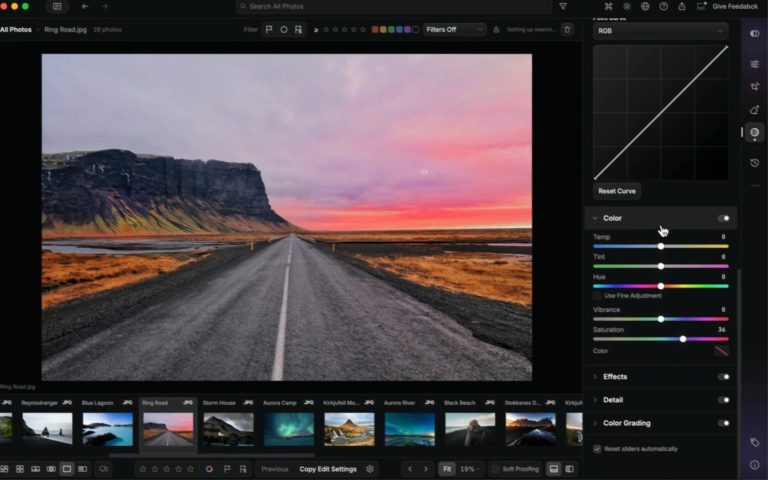Mark photo as rejected in bottom toolbar
Image resolution: width=768 pixels, height=480 pixels.
click(x=243, y=469)
